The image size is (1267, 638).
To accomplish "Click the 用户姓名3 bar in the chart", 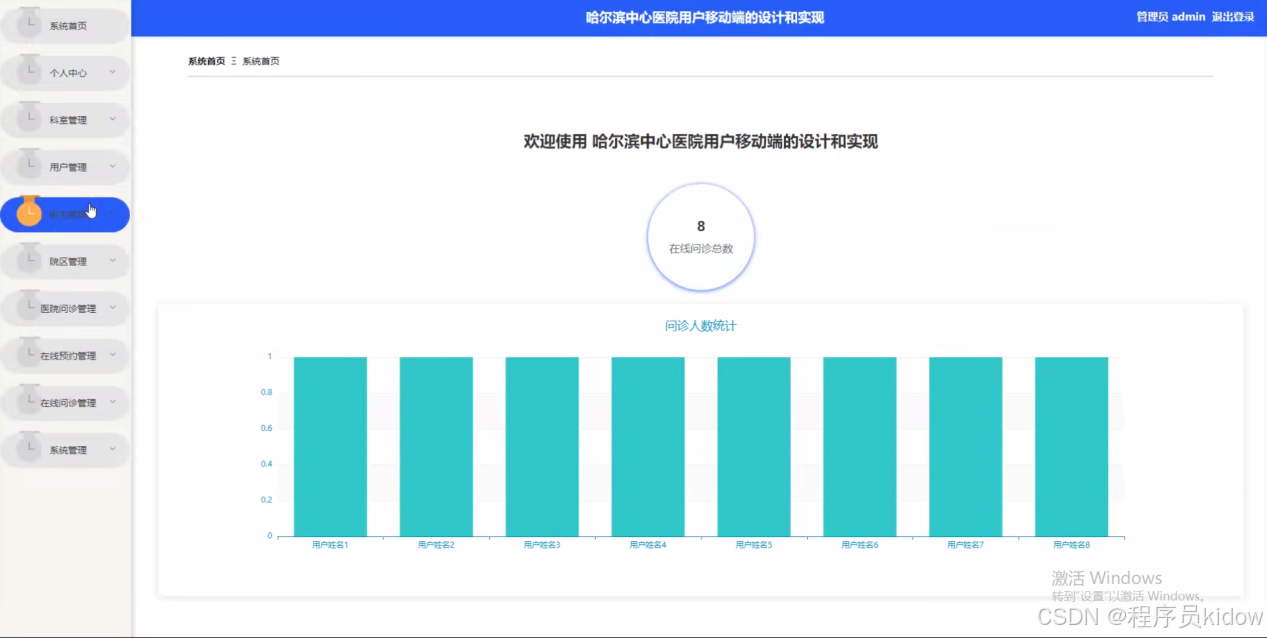I will [x=541, y=450].
